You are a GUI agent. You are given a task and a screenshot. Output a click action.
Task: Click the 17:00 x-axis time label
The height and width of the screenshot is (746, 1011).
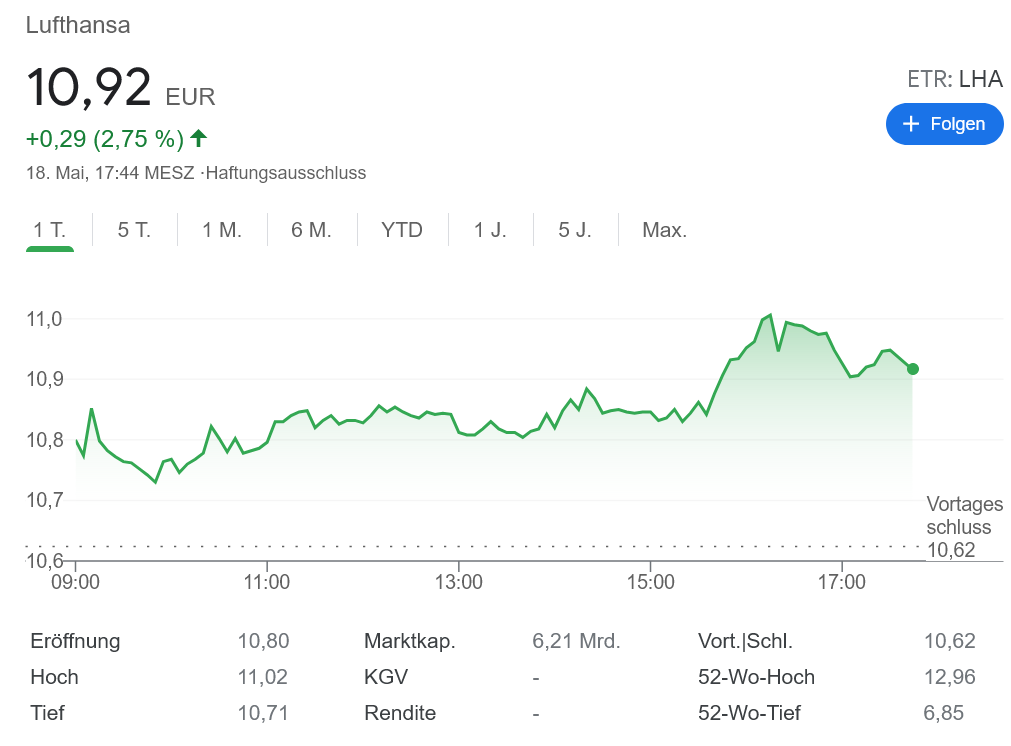(842, 582)
